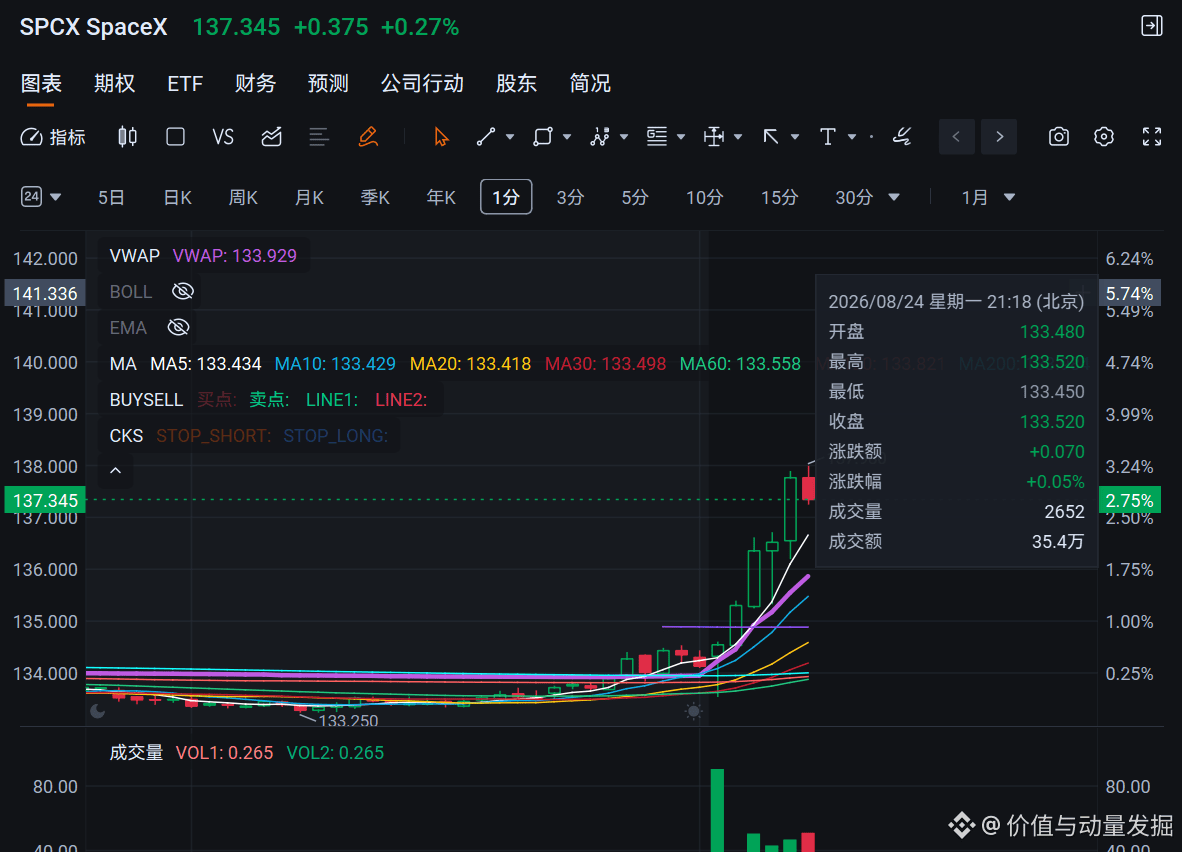Open dropdown next to pattern tool

(624, 137)
